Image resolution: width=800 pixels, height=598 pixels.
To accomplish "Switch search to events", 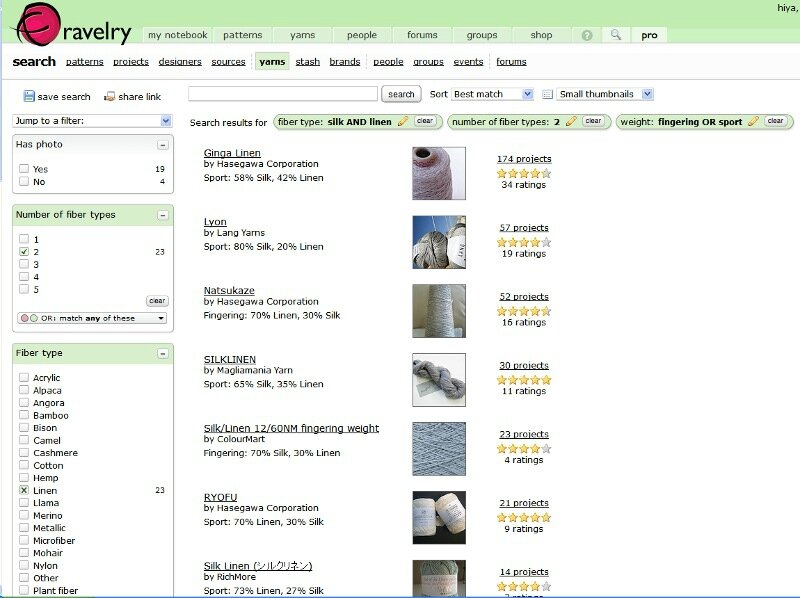I will pos(468,62).
